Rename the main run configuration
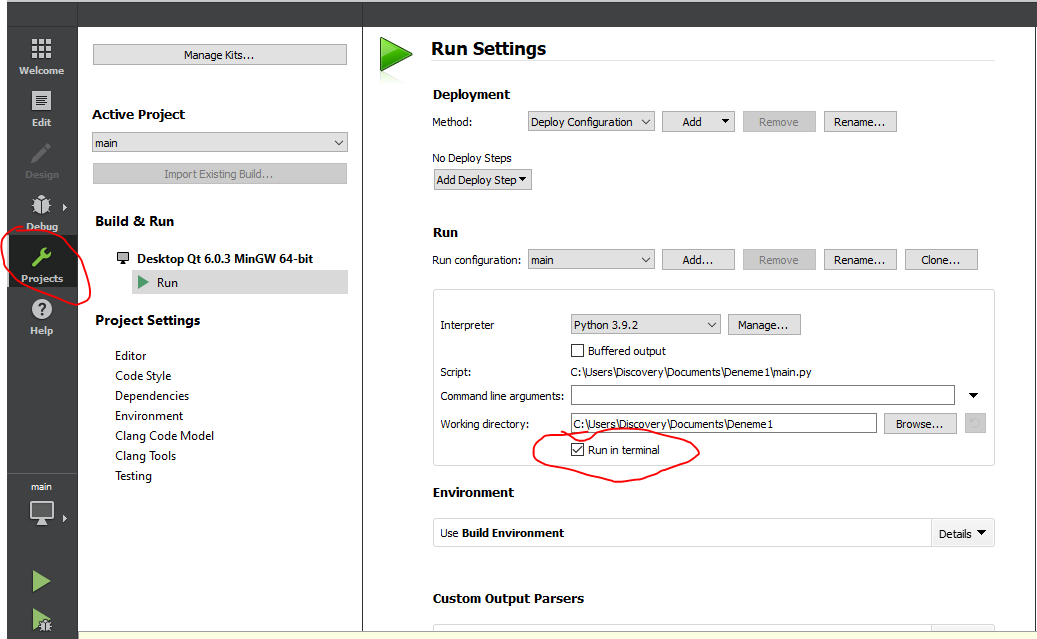The height and width of the screenshot is (639, 1037). [860, 260]
